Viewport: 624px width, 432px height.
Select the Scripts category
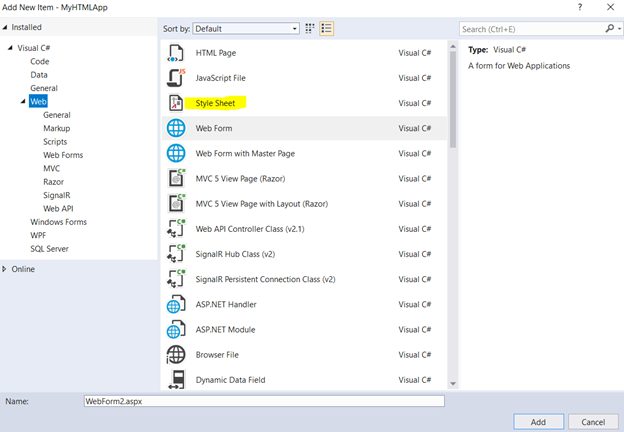coord(55,142)
